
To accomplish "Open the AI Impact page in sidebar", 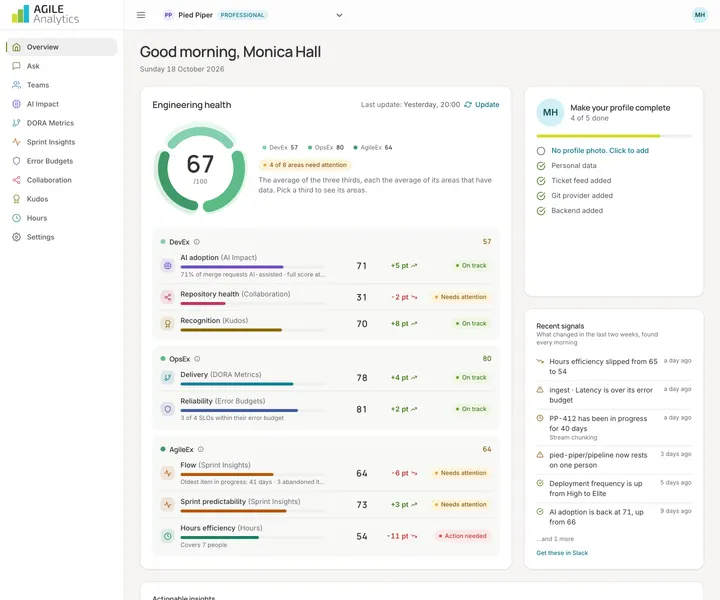I will click(62, 104).
